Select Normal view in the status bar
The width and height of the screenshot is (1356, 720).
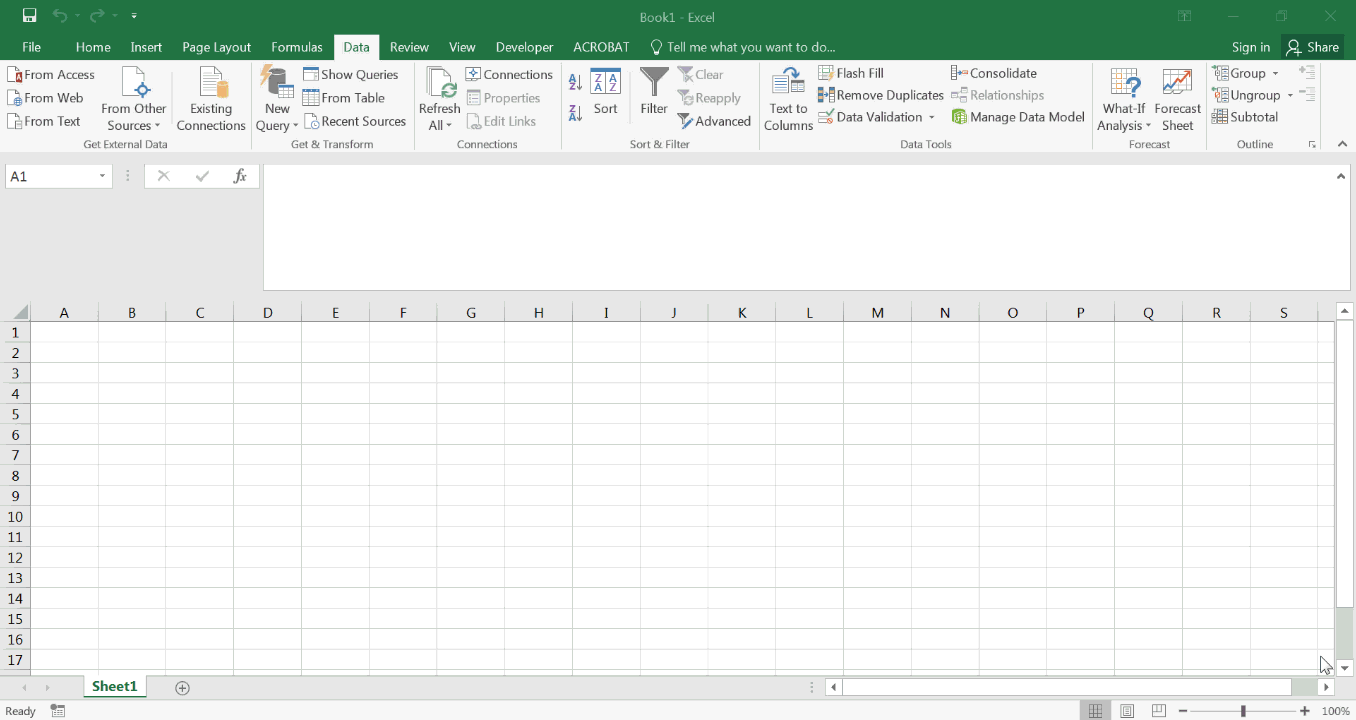[x=1096, y=711]
